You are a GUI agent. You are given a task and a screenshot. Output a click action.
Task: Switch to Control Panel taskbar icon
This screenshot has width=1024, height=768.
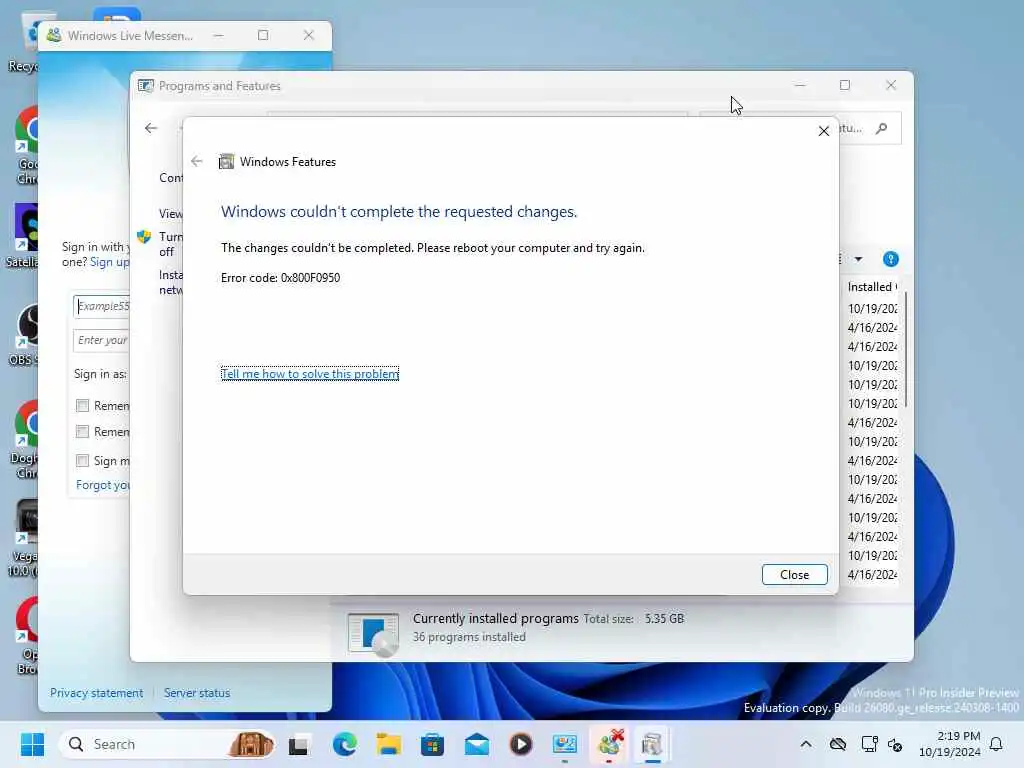click(565, 744)
